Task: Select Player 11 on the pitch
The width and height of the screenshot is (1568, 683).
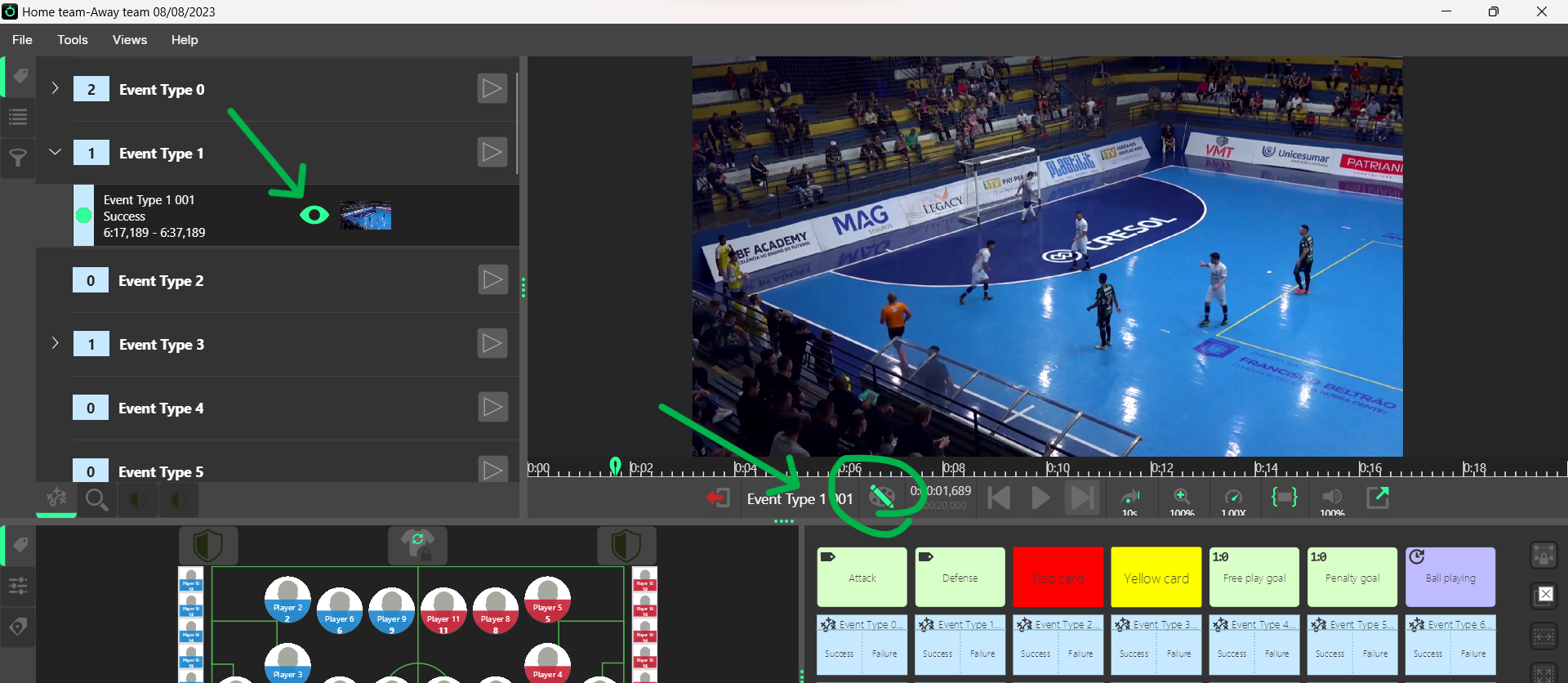Action: (443, 611)
